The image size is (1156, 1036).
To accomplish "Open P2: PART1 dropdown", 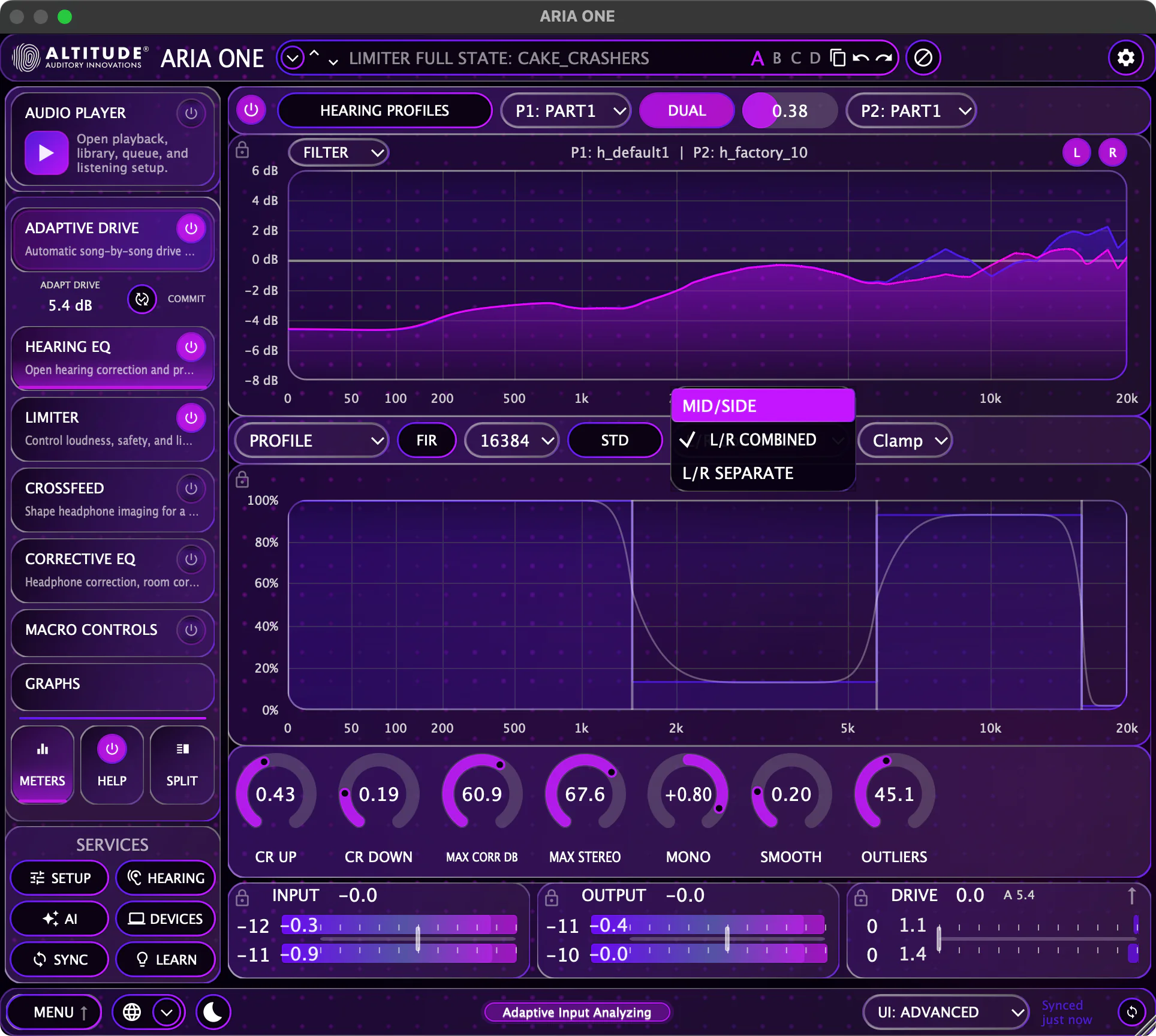I will 911,110.
